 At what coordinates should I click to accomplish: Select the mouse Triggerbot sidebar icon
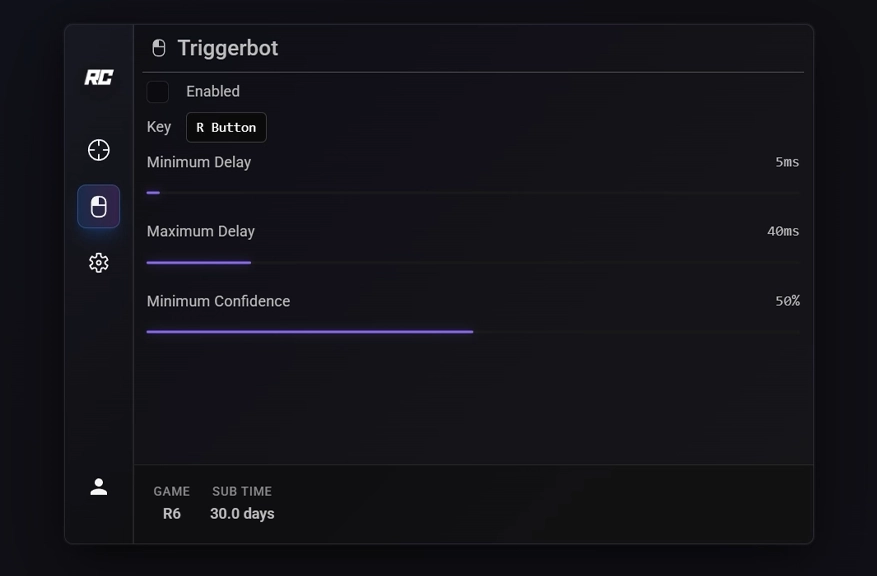click(x=98, y=207)
